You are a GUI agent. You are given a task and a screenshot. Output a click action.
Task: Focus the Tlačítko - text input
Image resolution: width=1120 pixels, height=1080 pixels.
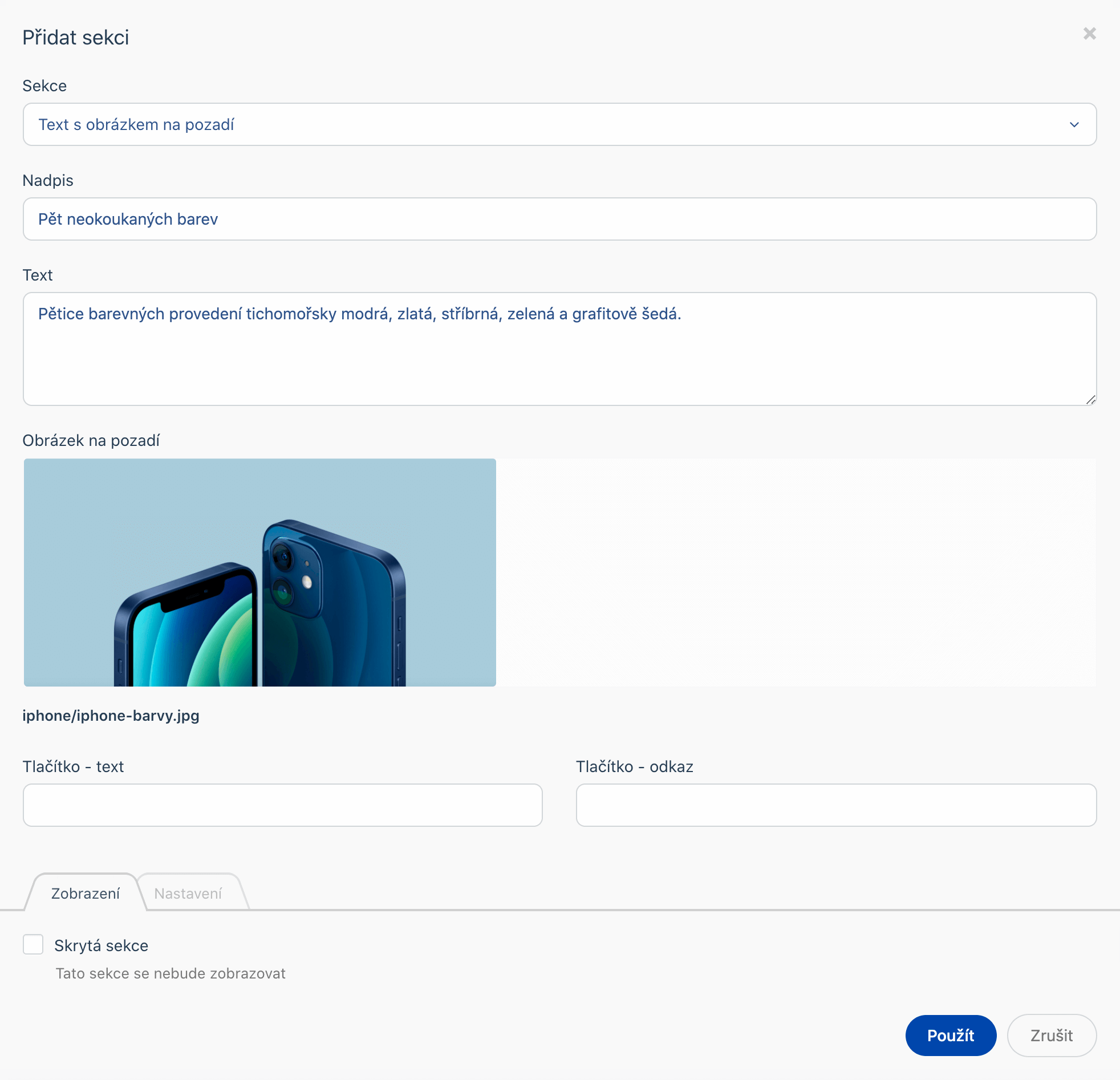(282, 805)
